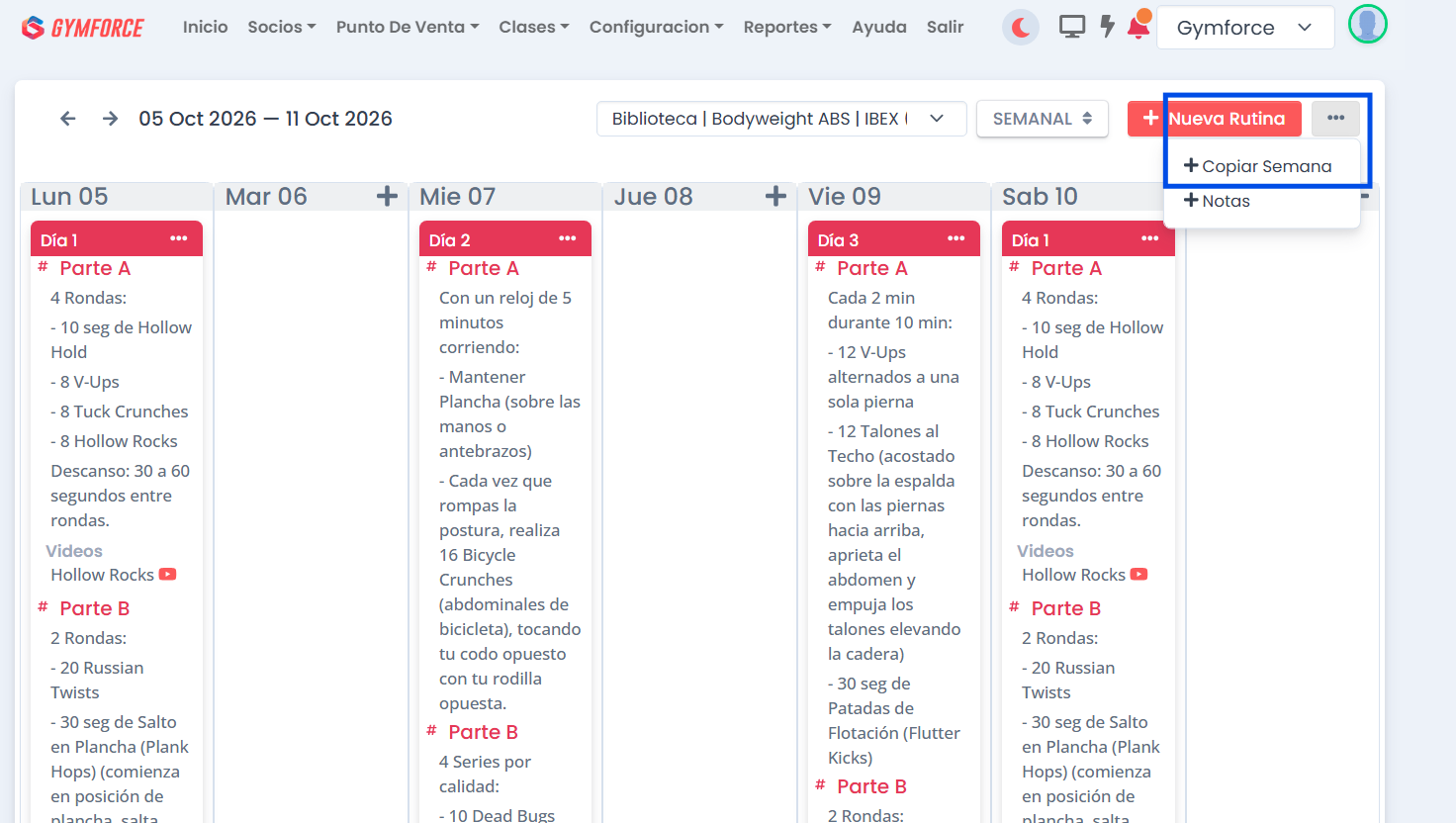The width and height of the screenshot is (1456, 823).
Task: Open the monitor display icon
Action: [1072, 27]
